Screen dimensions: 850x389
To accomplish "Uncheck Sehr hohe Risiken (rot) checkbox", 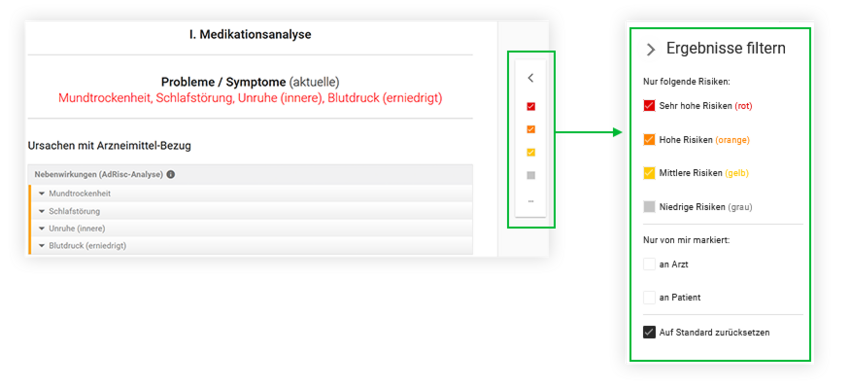I will point(649,106).
